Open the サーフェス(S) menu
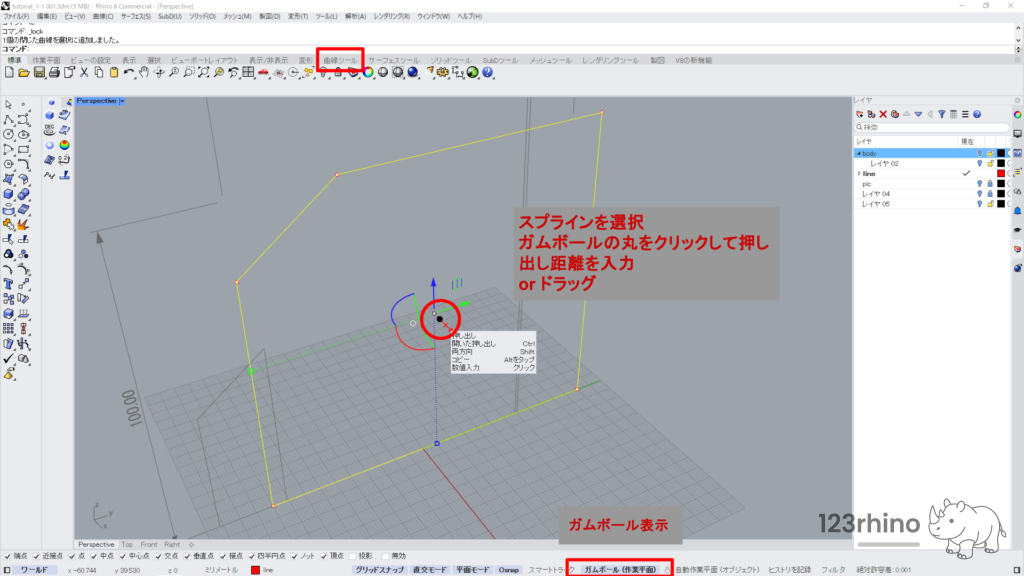 coord(136,16)
